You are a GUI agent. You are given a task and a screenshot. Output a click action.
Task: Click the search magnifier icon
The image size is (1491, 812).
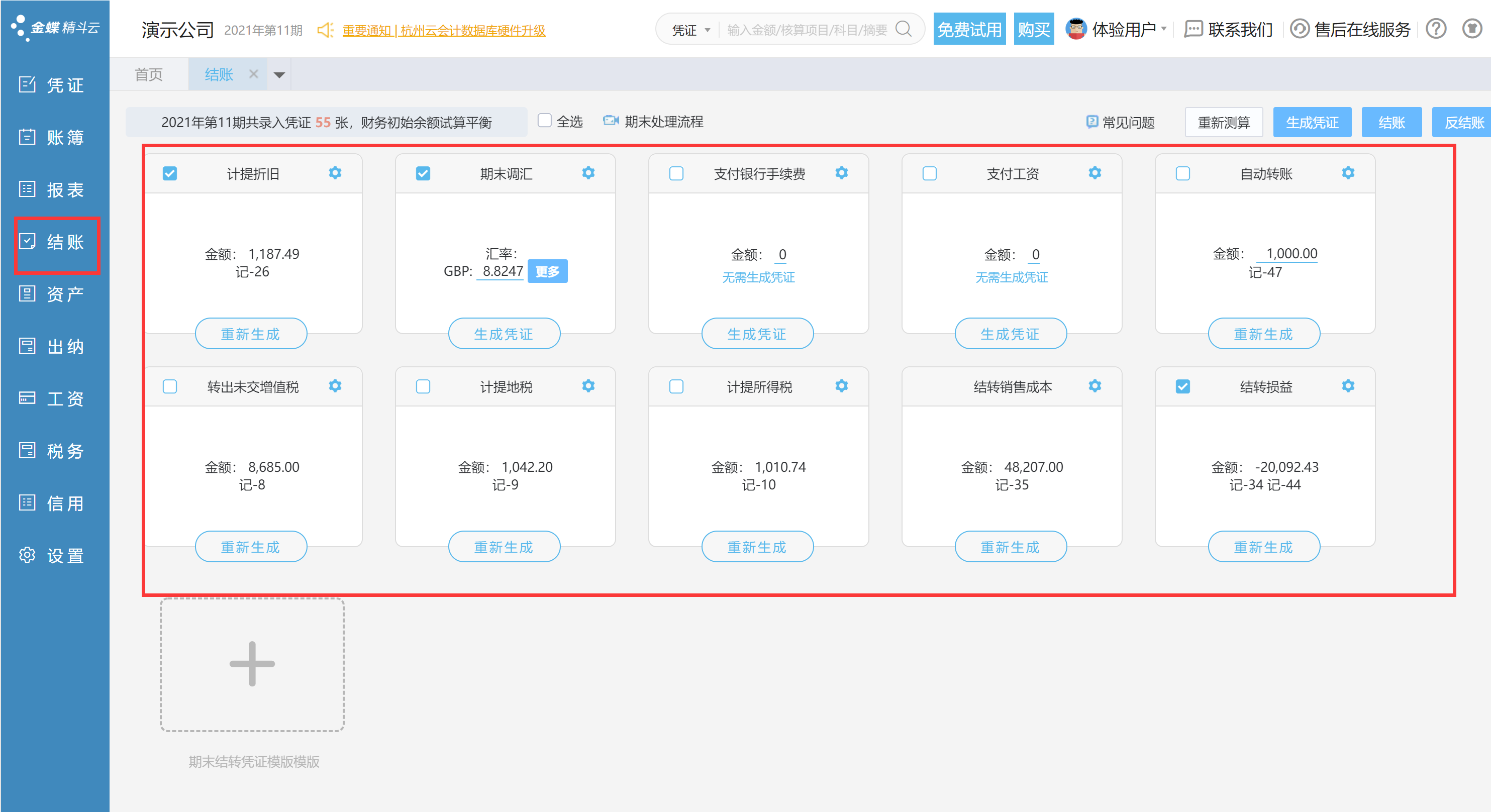pos(903,29)
